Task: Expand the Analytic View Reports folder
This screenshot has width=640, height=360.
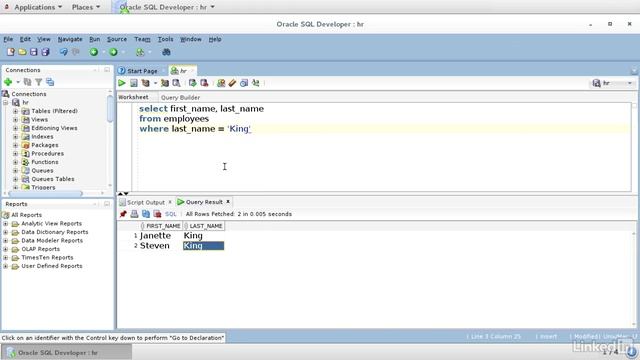Action: tap(6, 224)
